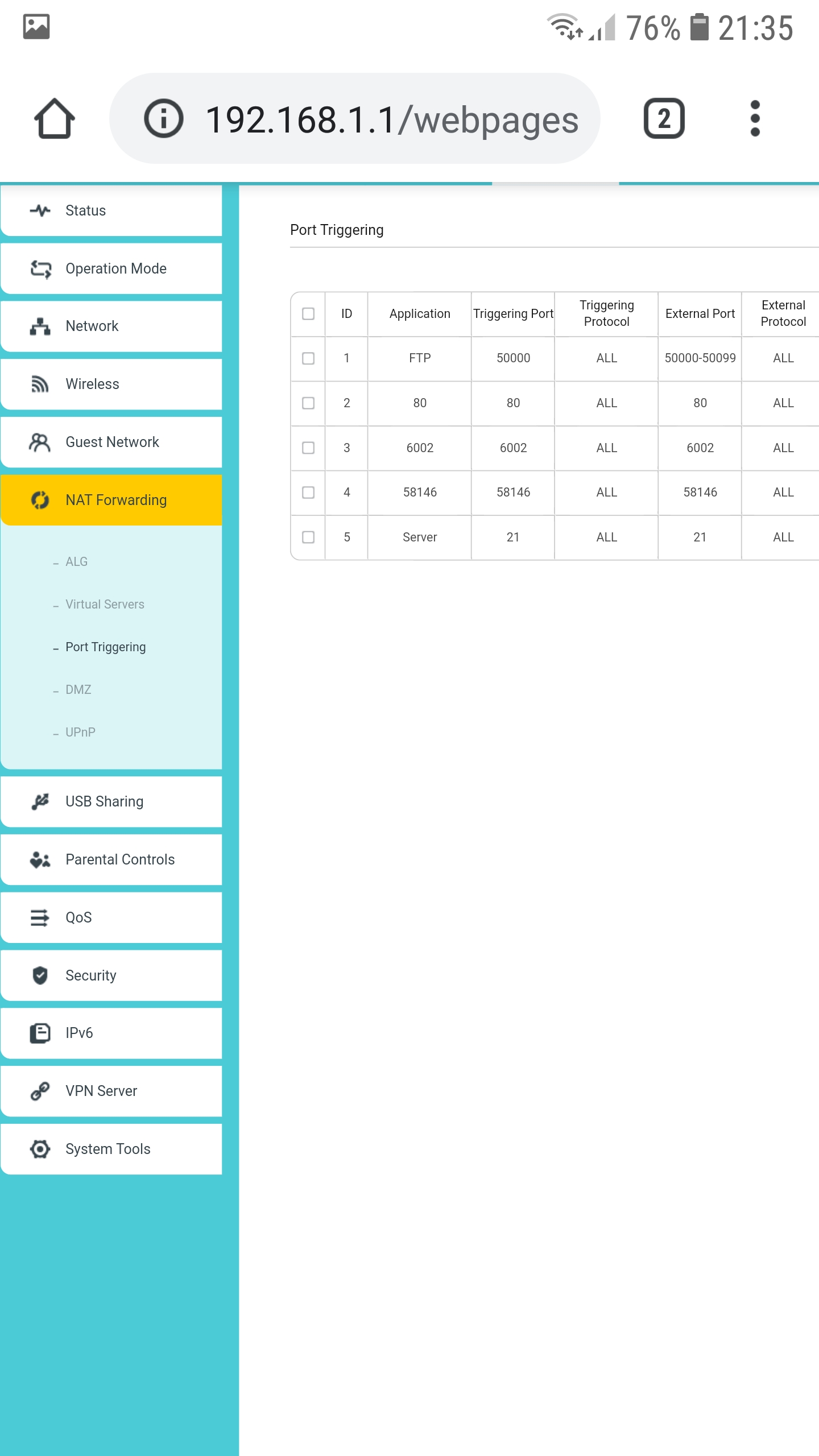
Task: Tap the browser home icon
Action: [55, 118]
